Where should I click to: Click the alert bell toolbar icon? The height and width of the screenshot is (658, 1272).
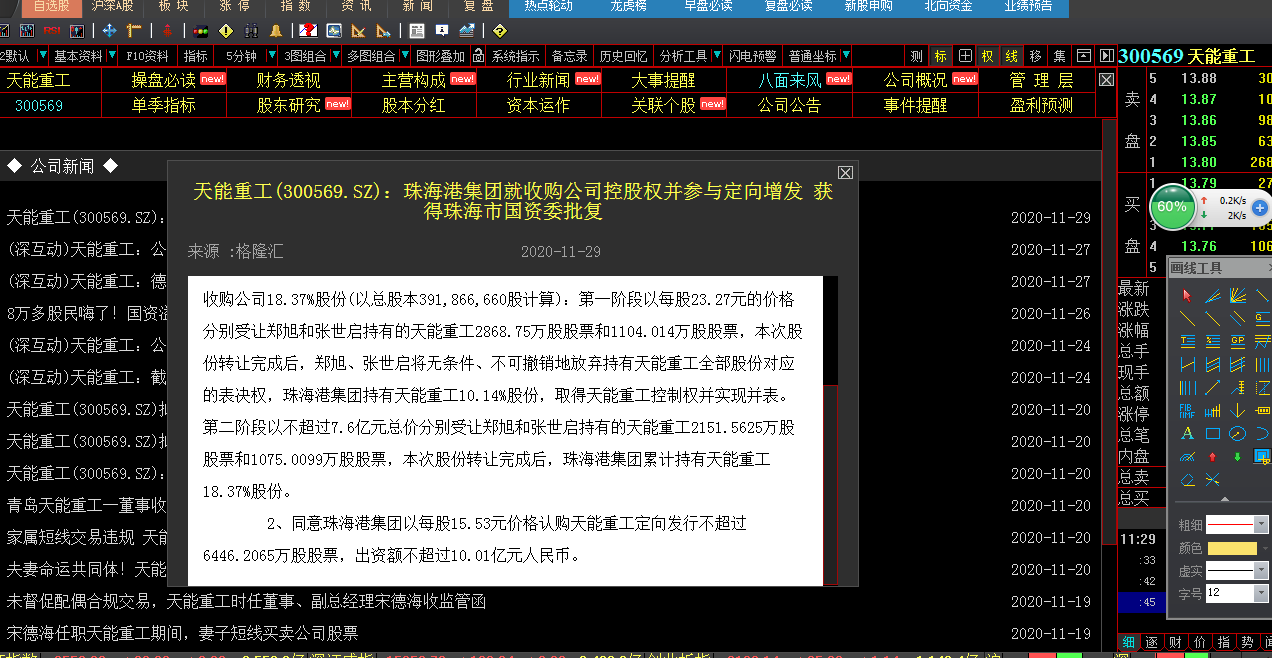[x=275, y=31]
